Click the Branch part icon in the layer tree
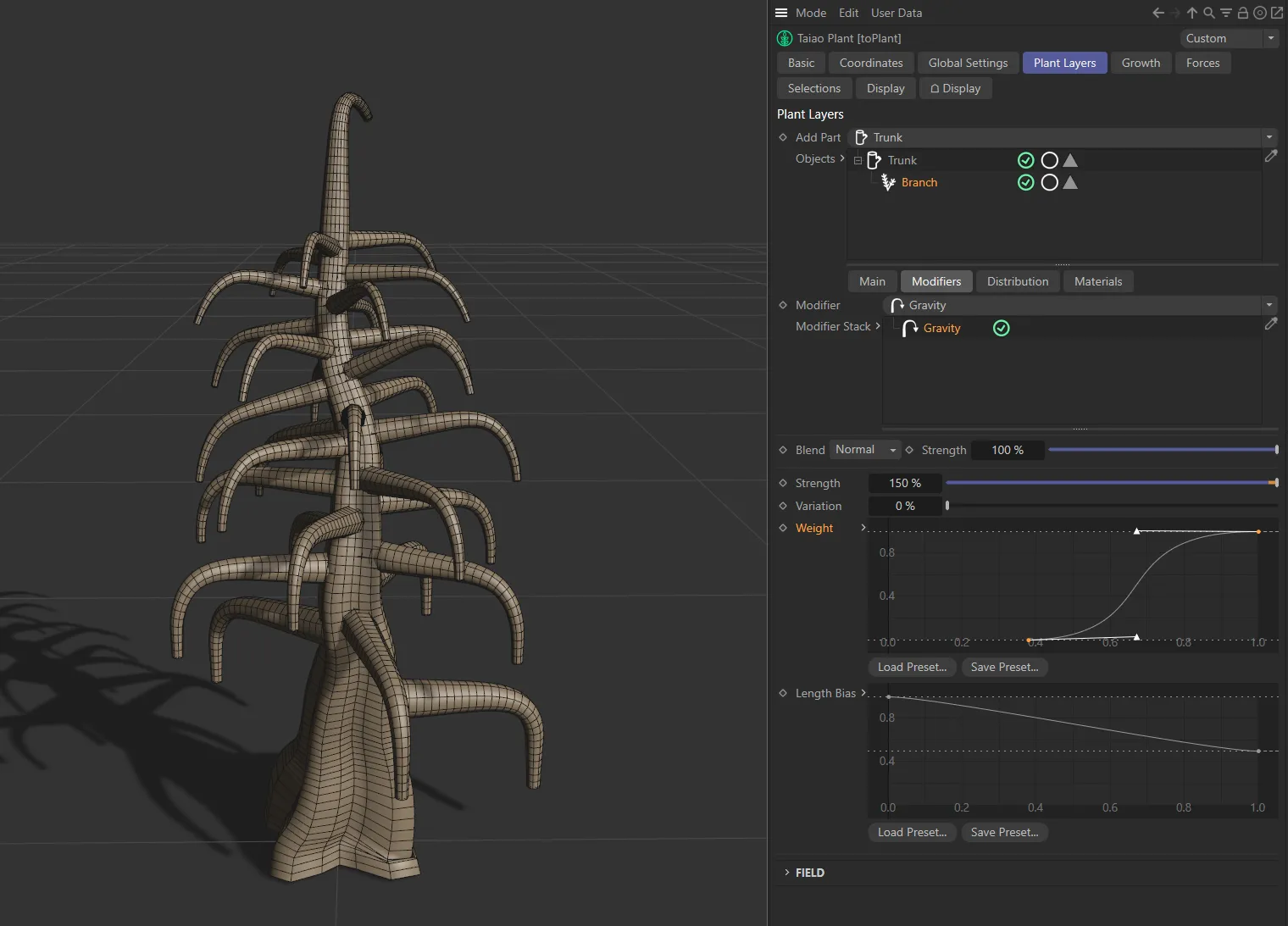 888,182
